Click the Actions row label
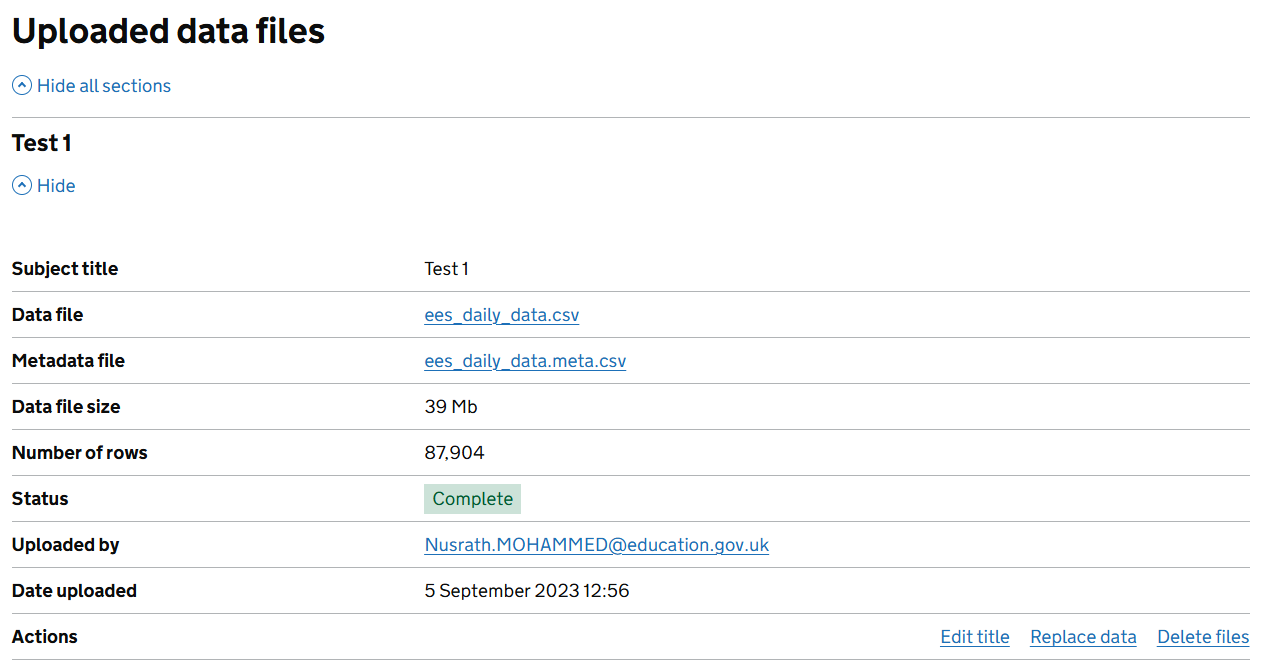 pyautogui.click(x=44, y=637)
